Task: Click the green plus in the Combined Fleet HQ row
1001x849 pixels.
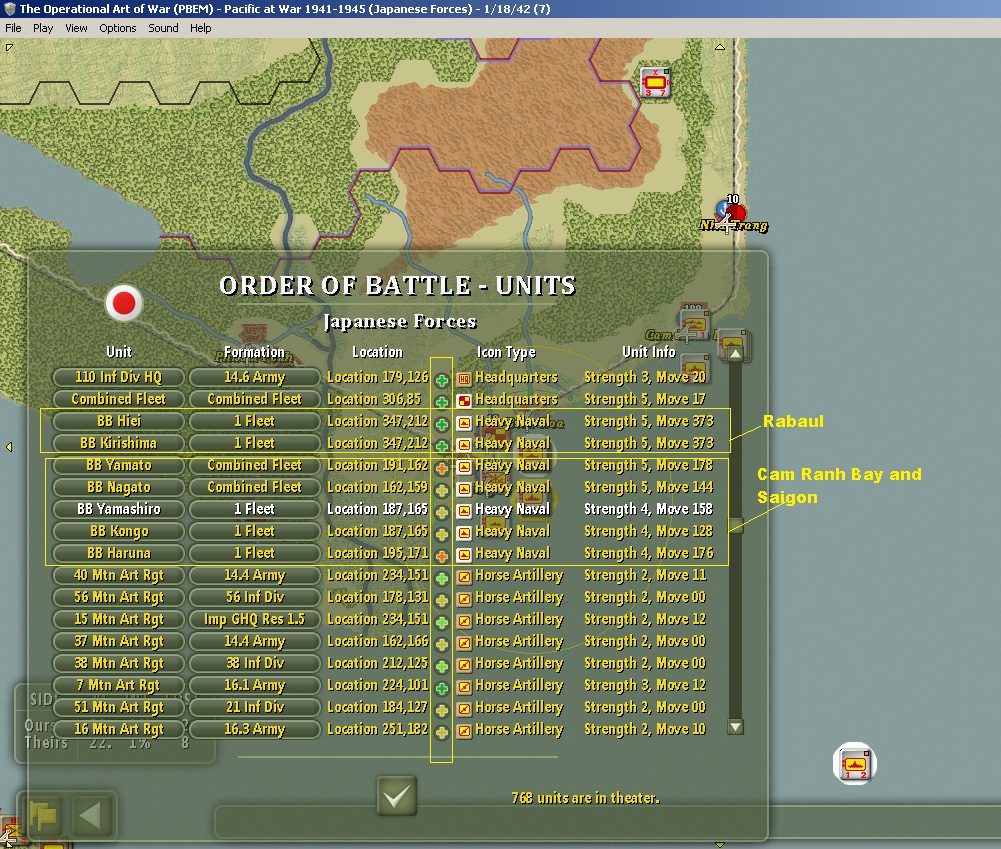Action: click(x=441, y=402)
